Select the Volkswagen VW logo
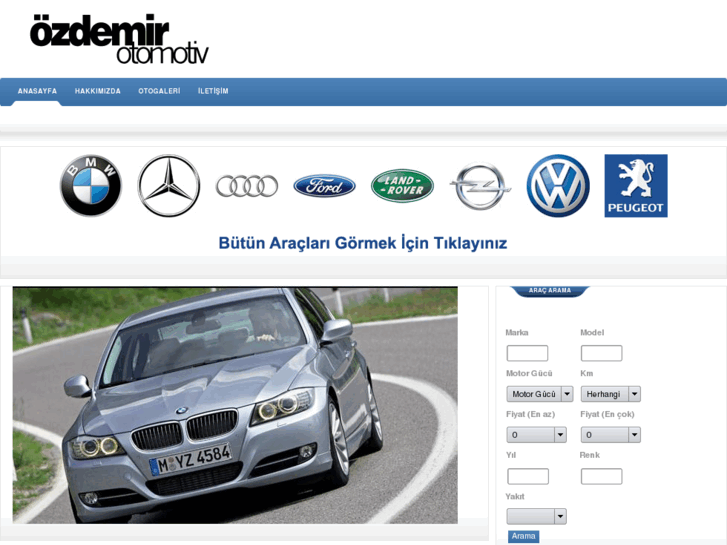 (558, 186)
